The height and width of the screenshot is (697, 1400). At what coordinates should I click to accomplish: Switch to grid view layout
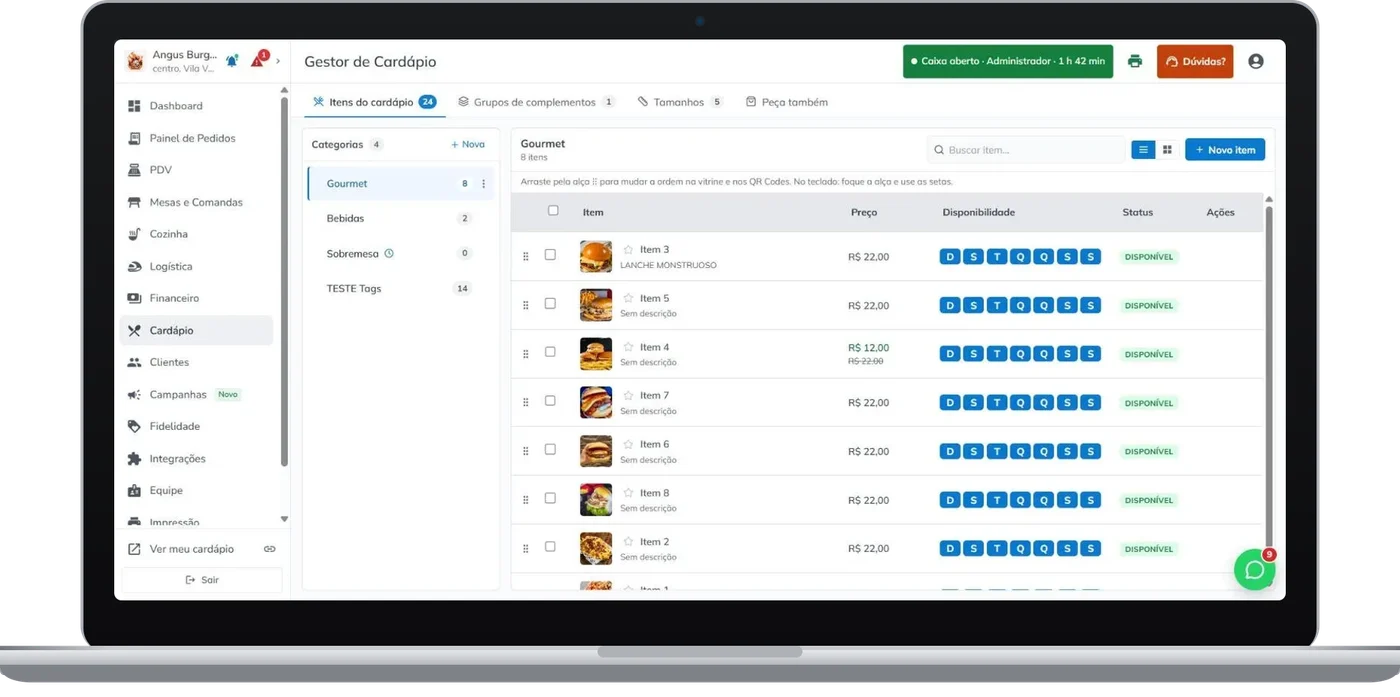click(1167, 150)
